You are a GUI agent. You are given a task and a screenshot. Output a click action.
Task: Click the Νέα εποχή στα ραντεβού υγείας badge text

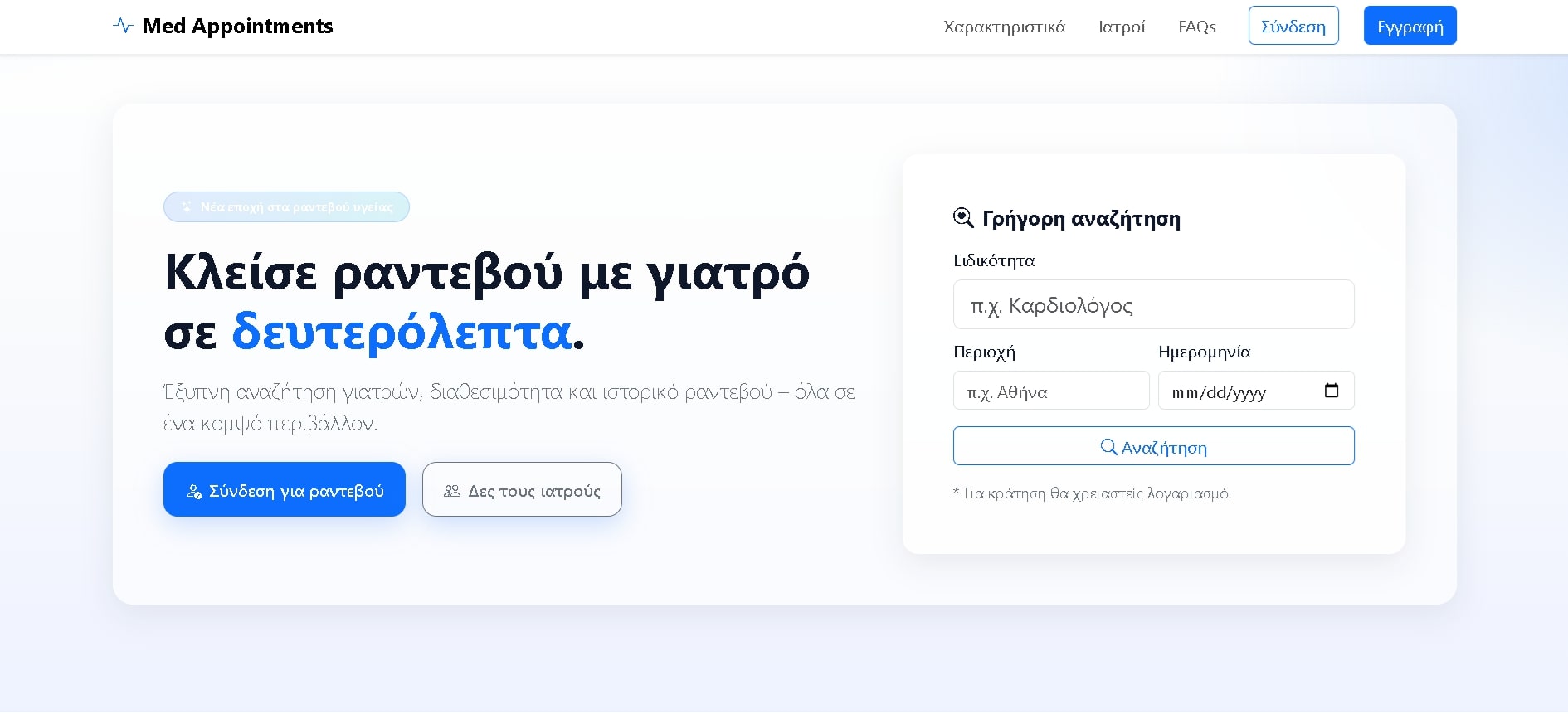(296, 207)
